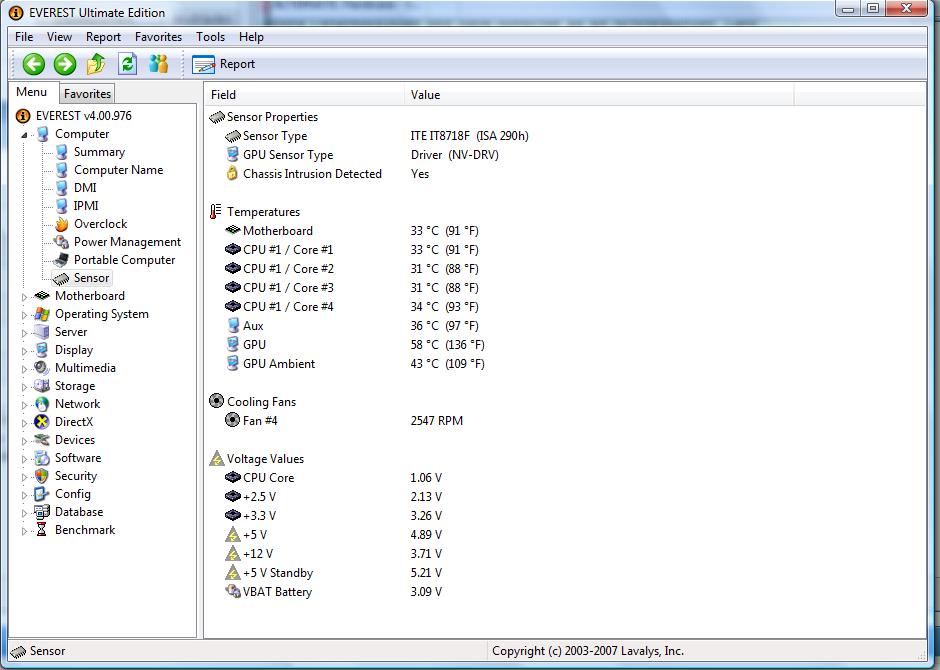Select the Summary icon in tree
Viewport: 940px width, 670px height.
pos(62,152)
